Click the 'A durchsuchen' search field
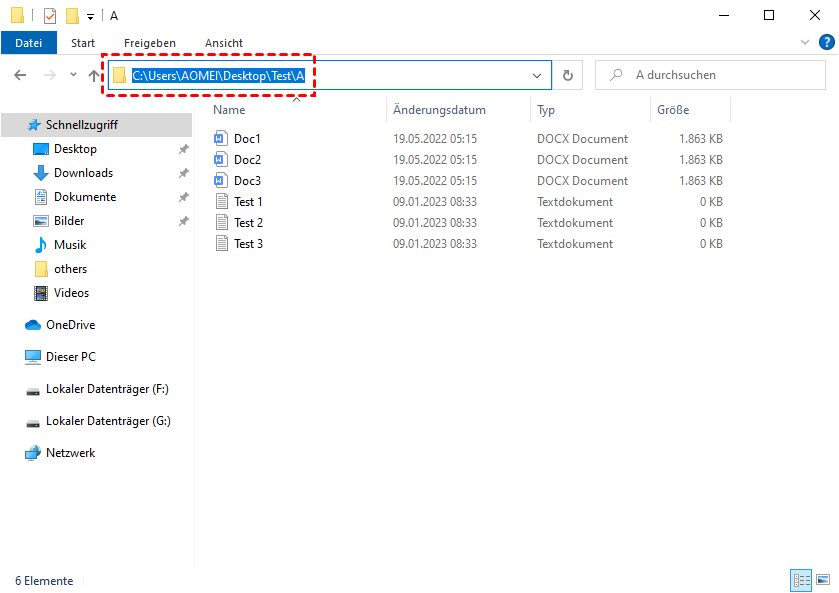The width and height of the screenshot is (839, 593). coord(710,75)
